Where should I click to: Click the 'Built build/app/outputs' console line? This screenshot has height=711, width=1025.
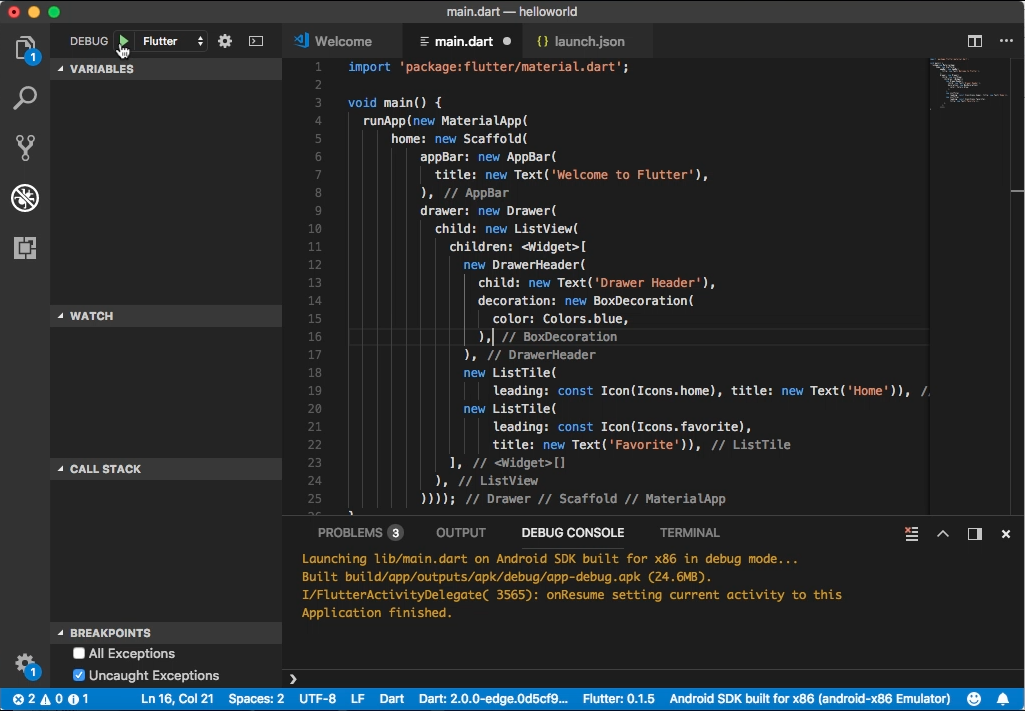point(506,577)
